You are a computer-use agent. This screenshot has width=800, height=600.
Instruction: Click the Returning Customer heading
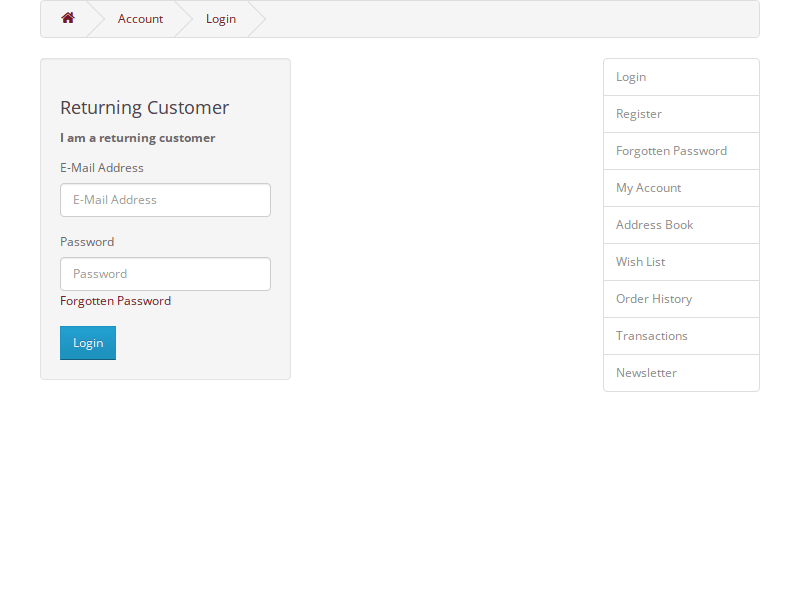(x=145, y=108)
